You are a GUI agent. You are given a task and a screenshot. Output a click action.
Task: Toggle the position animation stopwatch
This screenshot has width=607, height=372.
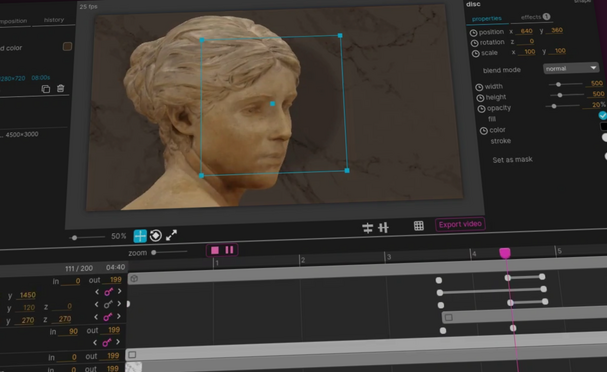tap(473, 33)
